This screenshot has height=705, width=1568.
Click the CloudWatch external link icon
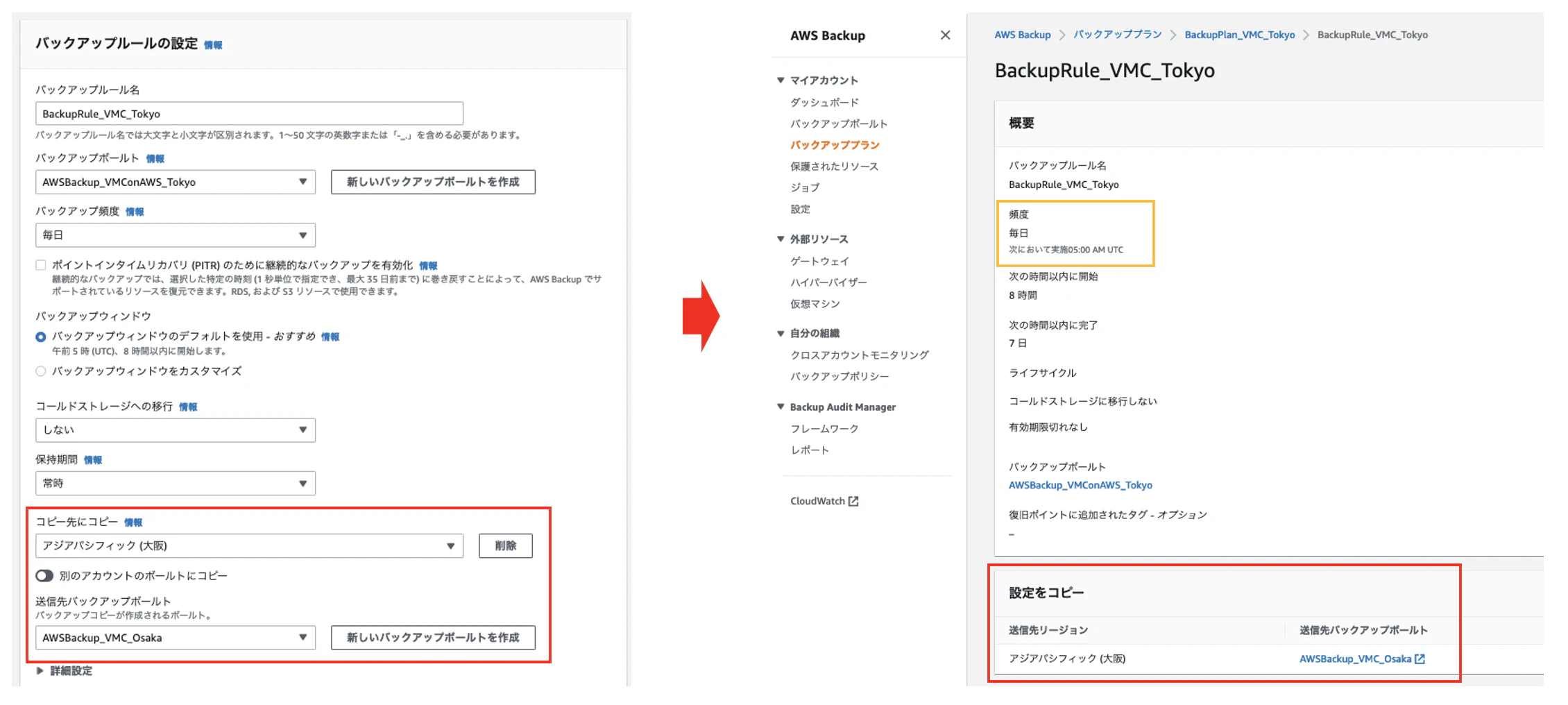pyautogui.click(x=853, y=501)
